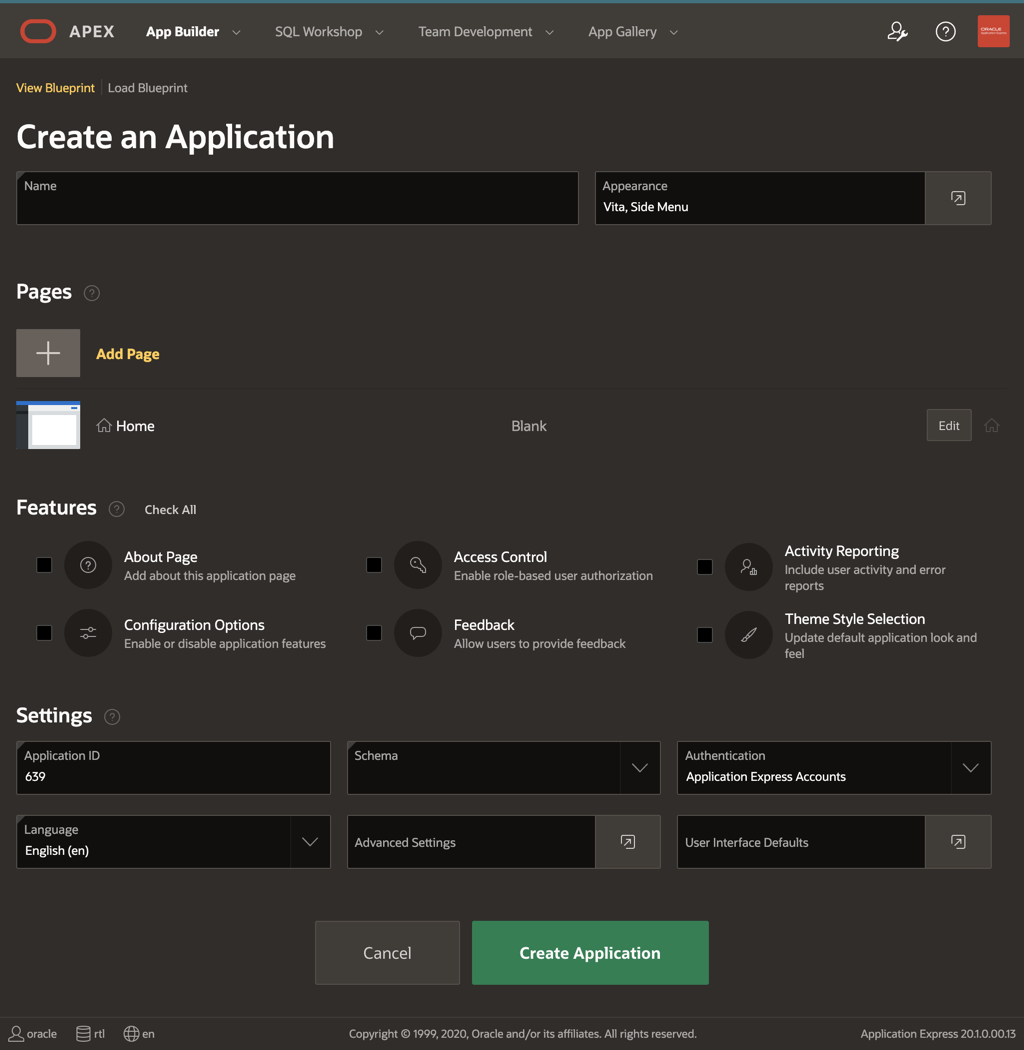Open the Appearance popup icon
This screenshot has width=1024, height=1050.
[x=958, y=198]
